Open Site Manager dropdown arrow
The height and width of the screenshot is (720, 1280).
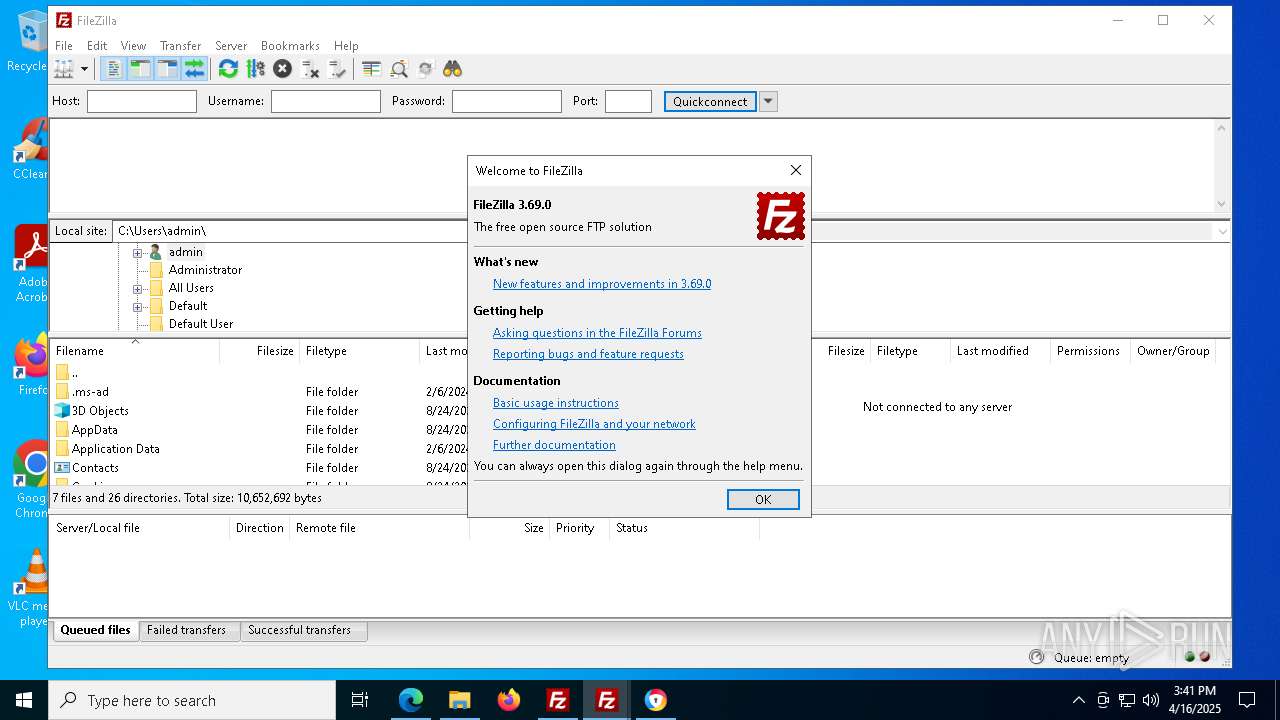click(84, 69)
